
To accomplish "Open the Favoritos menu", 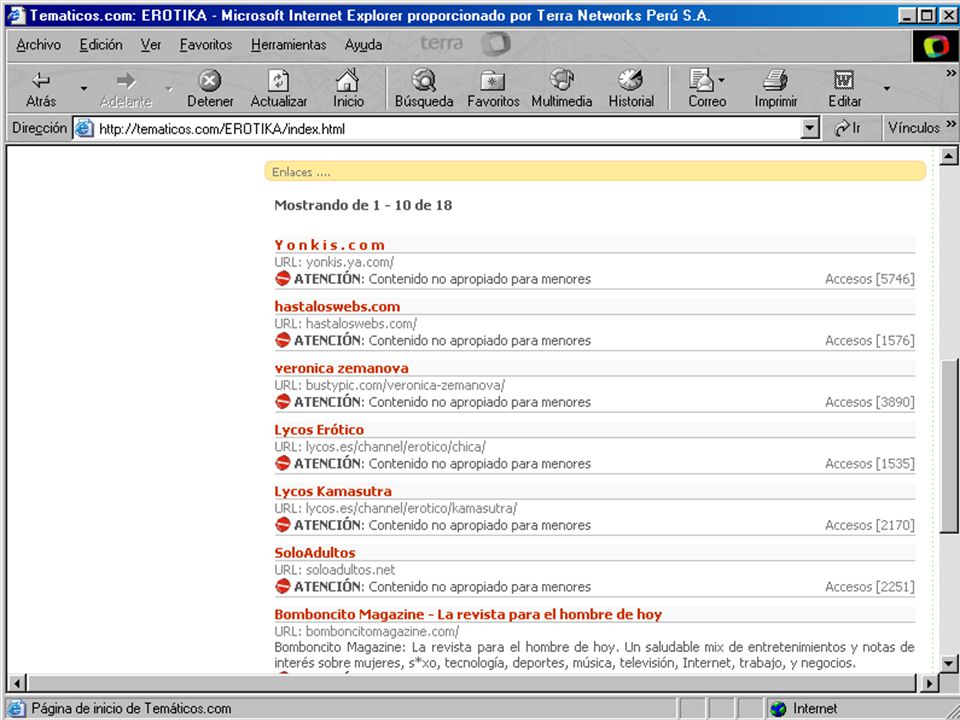I will 206,45.
